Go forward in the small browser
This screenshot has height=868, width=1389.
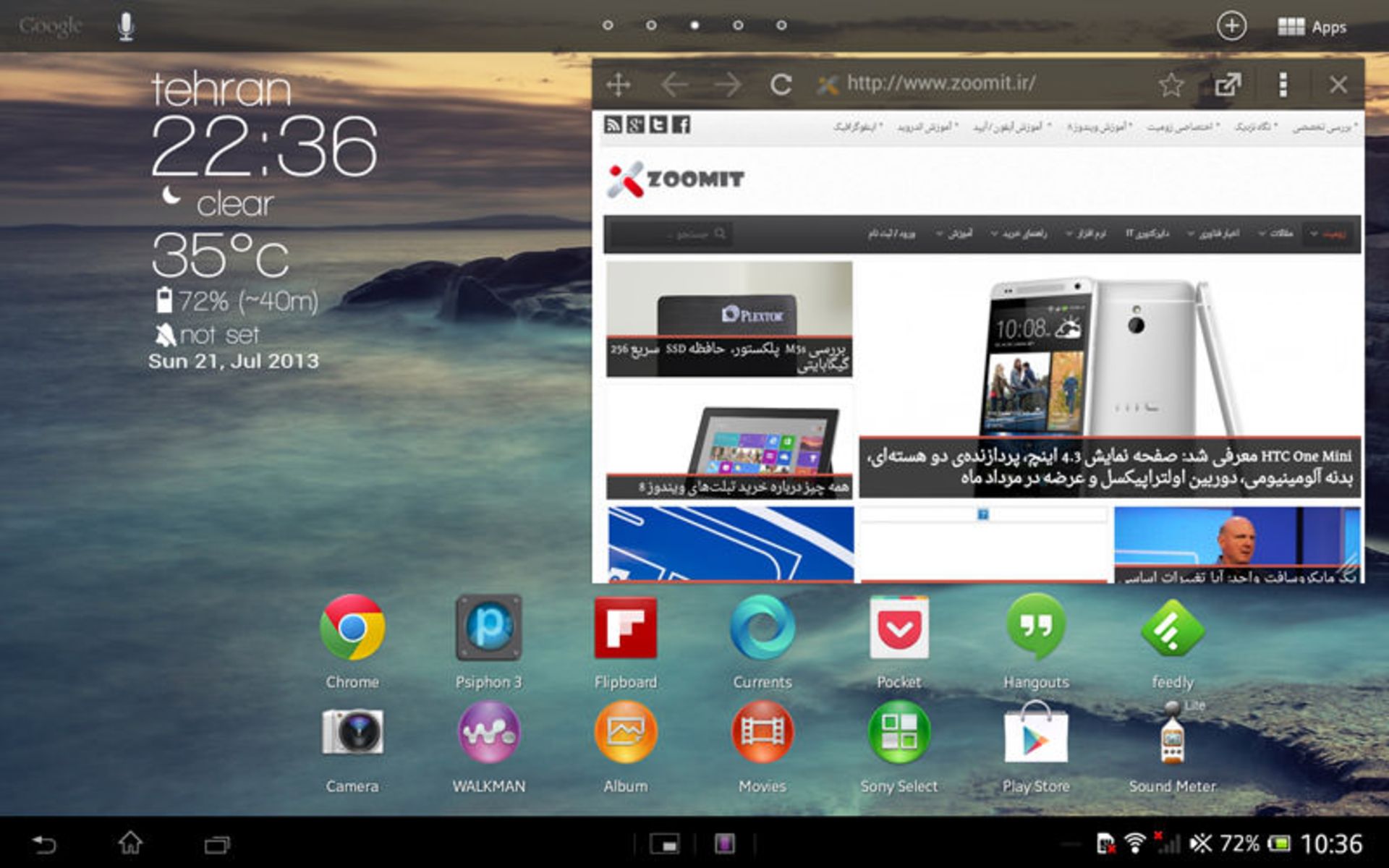coord(728,85)
